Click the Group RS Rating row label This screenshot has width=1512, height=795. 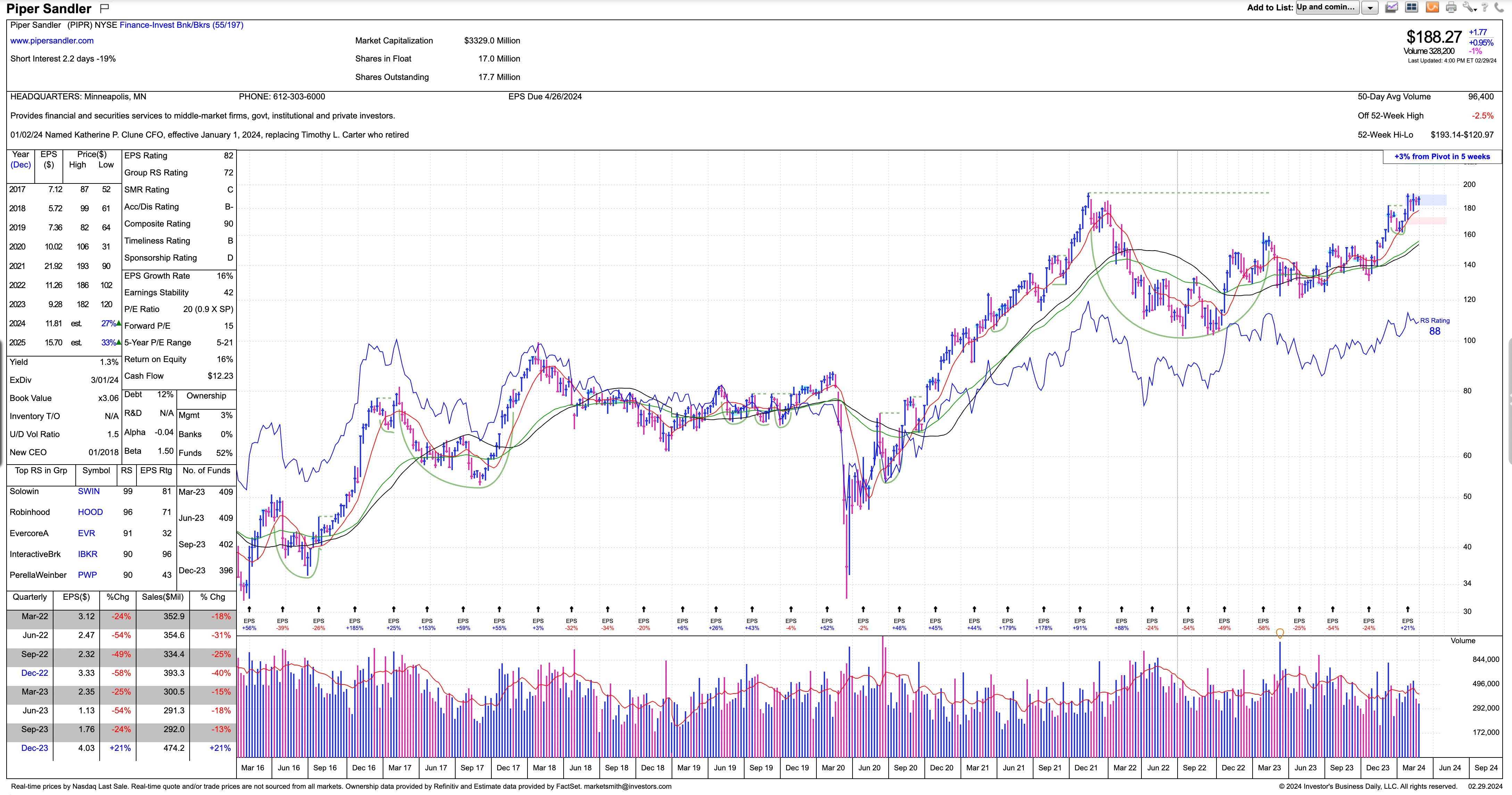pyautogui.click(x=156, y=173)
